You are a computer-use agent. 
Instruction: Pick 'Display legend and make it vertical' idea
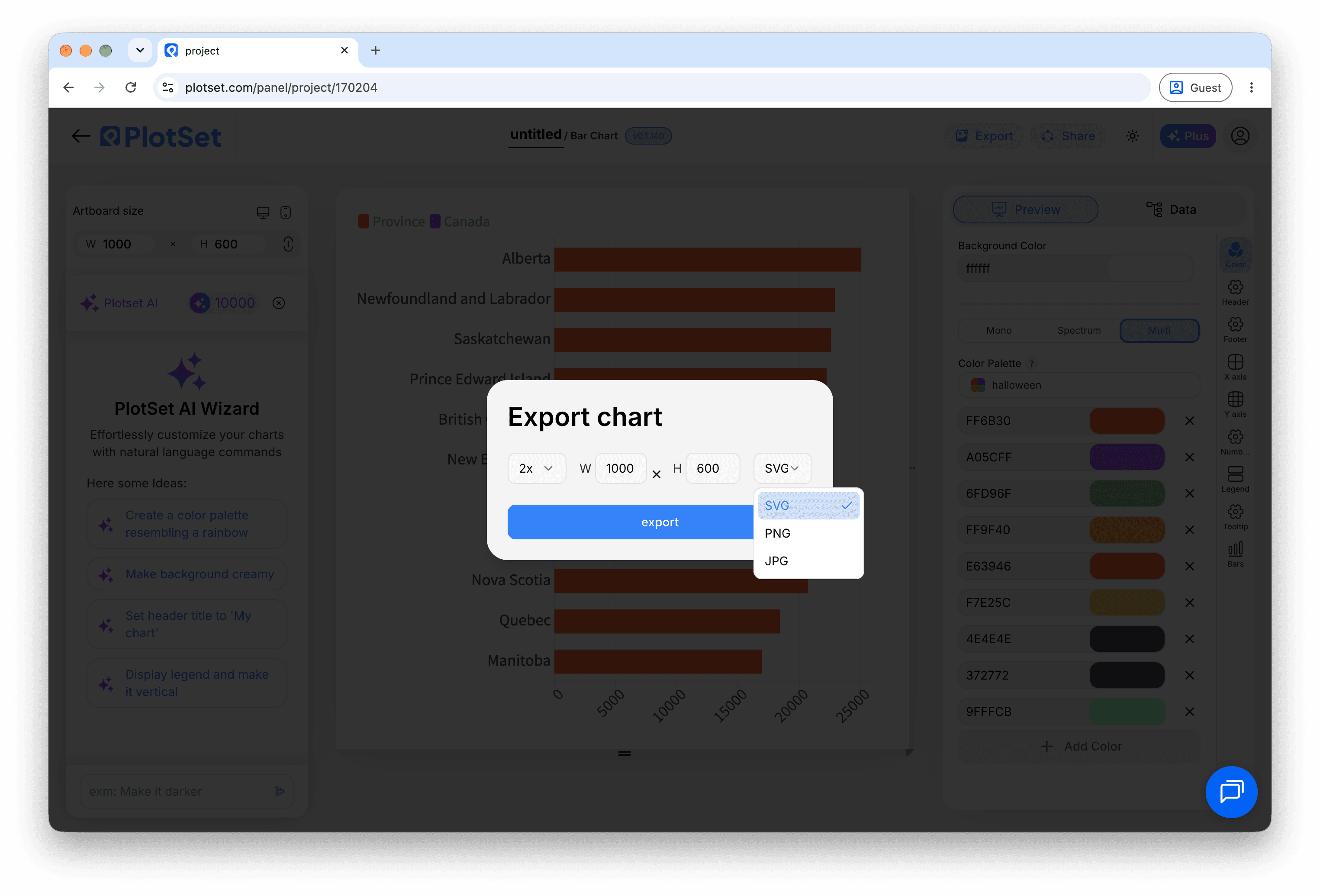186,683
